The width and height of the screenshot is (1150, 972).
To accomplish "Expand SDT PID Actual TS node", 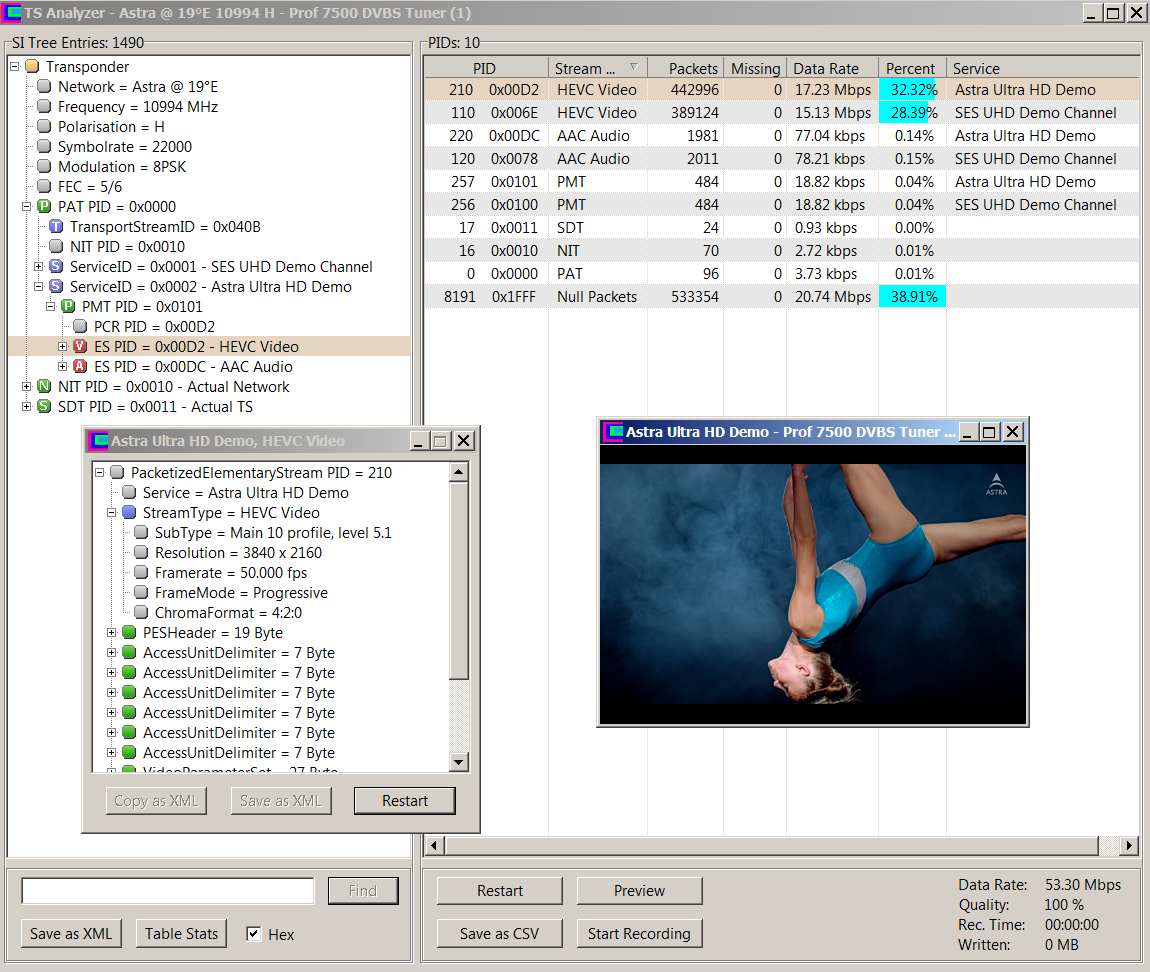I will coord(26,406).
